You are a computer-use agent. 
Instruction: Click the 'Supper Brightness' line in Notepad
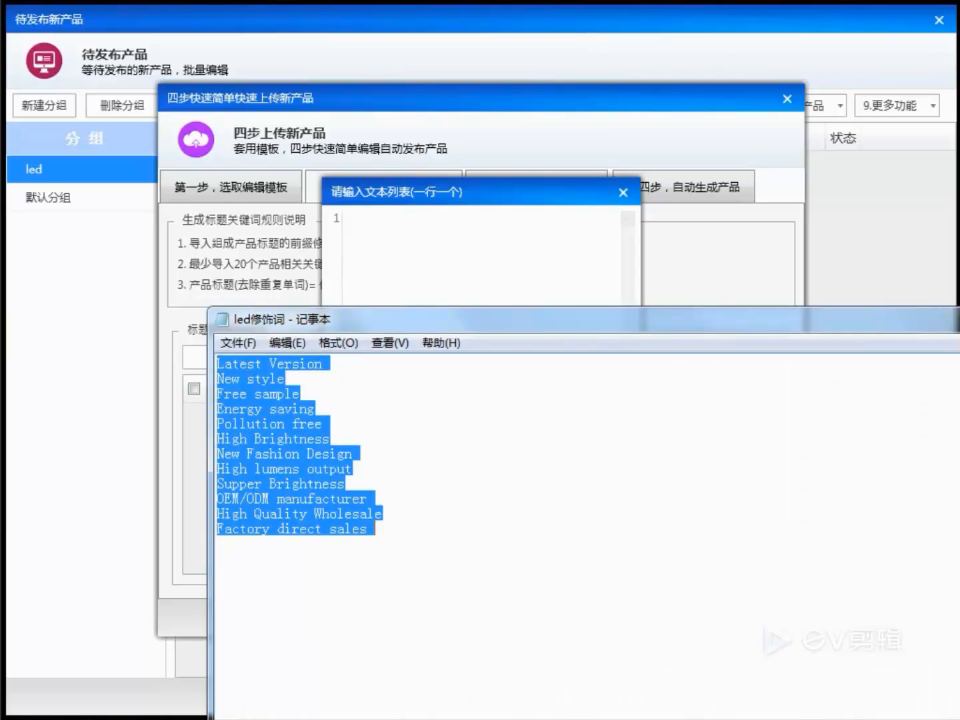(x=280, y=484)
